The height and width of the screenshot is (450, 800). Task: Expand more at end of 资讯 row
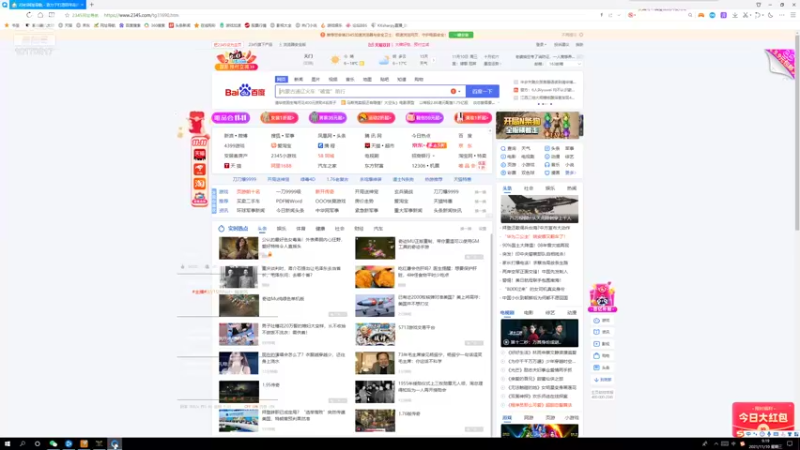pos(480,211)
